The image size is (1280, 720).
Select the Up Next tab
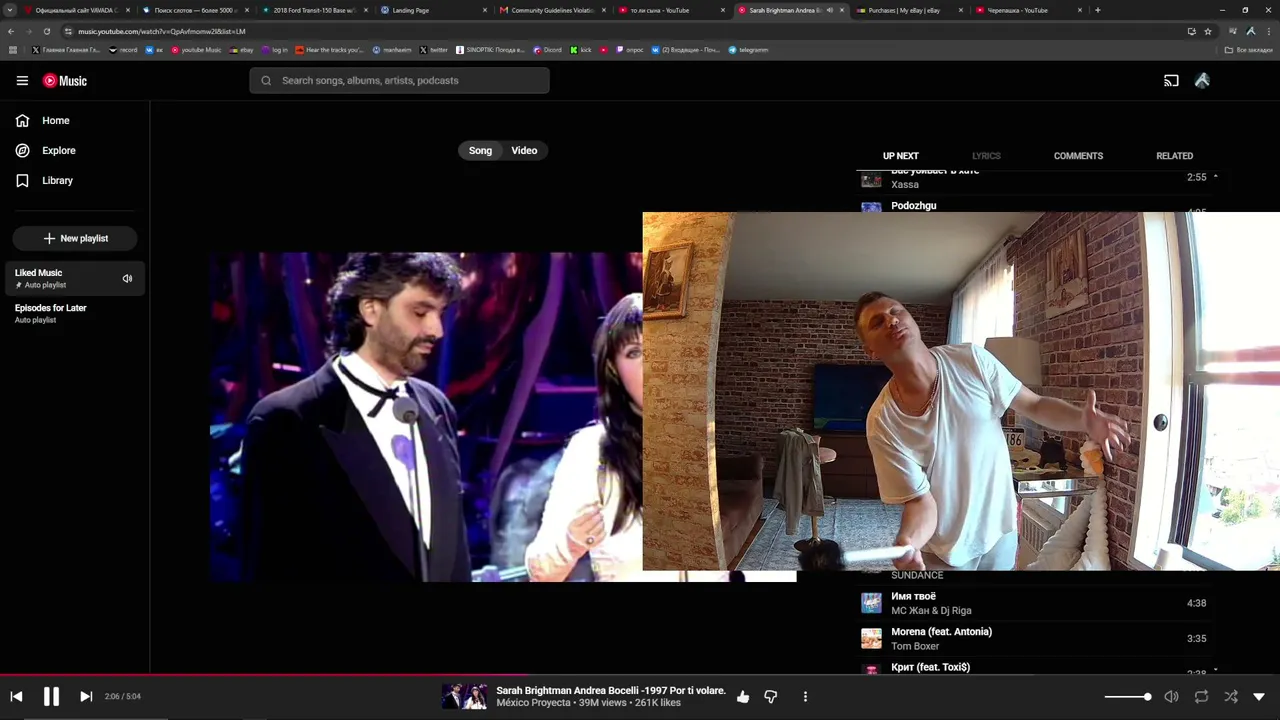click(900, 156)
